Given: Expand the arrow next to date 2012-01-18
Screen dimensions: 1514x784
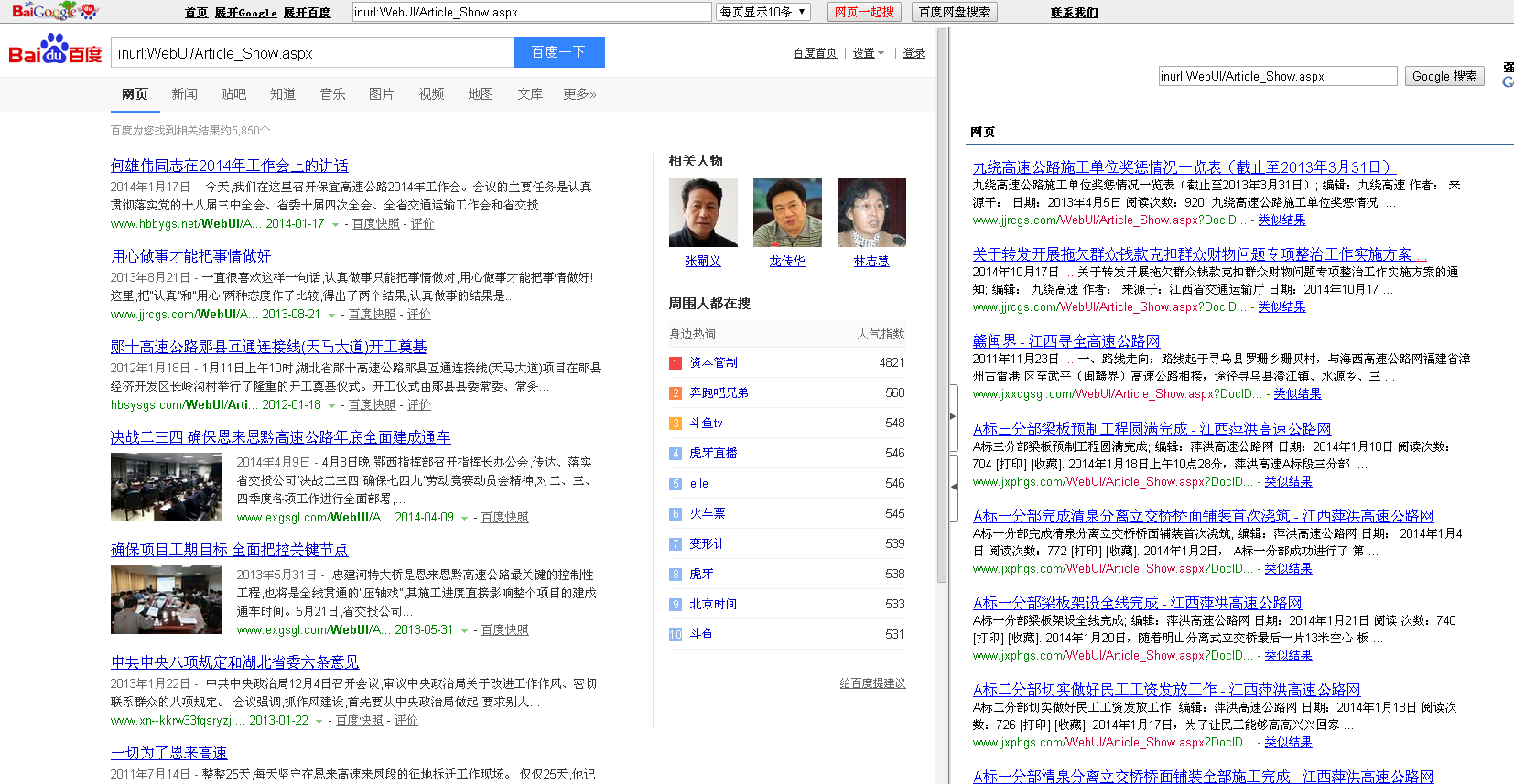Looking at the screenshot, I should [x=331, y=405].
